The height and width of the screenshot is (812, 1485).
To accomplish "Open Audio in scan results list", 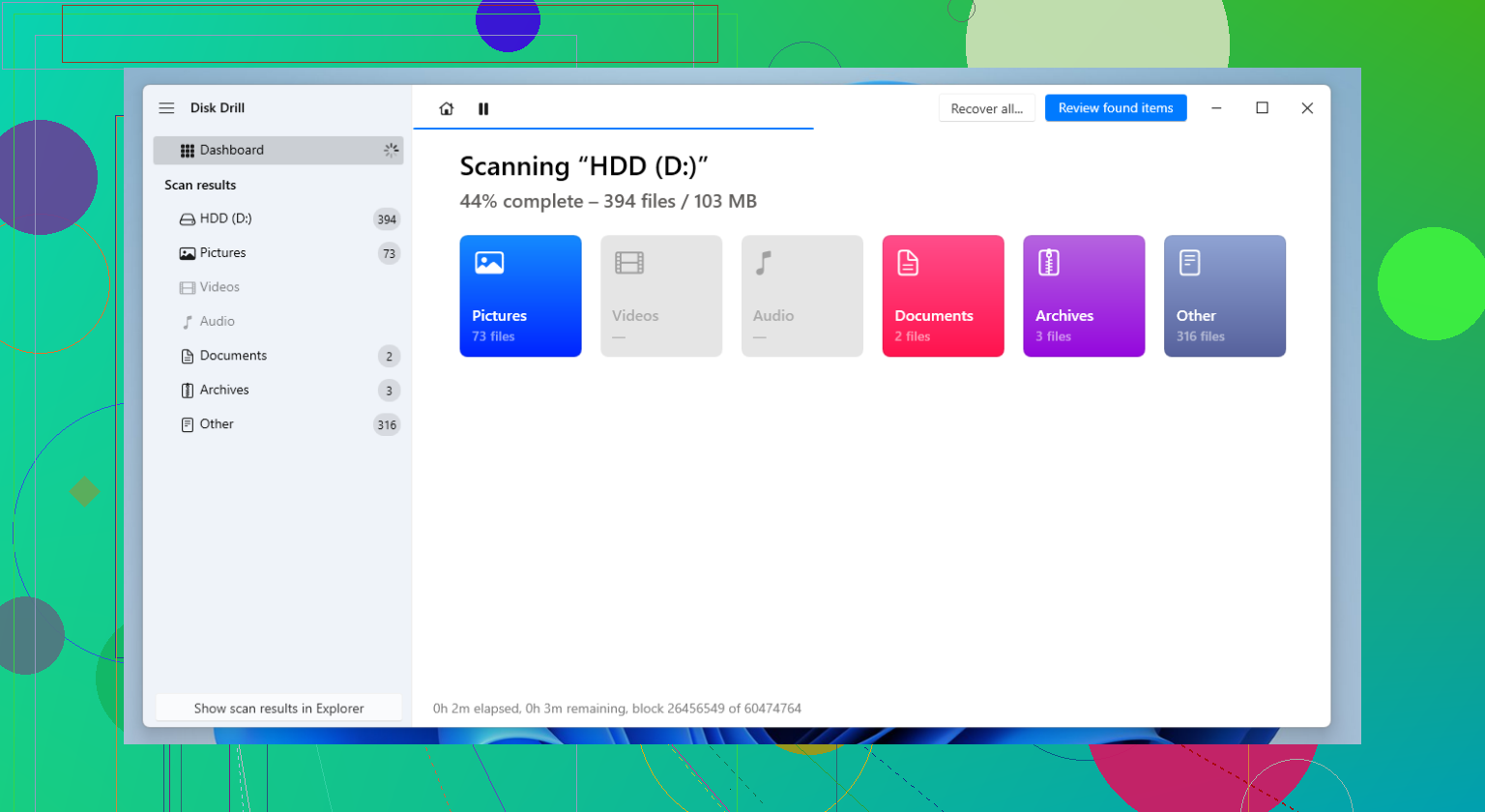I will point(278,322).
